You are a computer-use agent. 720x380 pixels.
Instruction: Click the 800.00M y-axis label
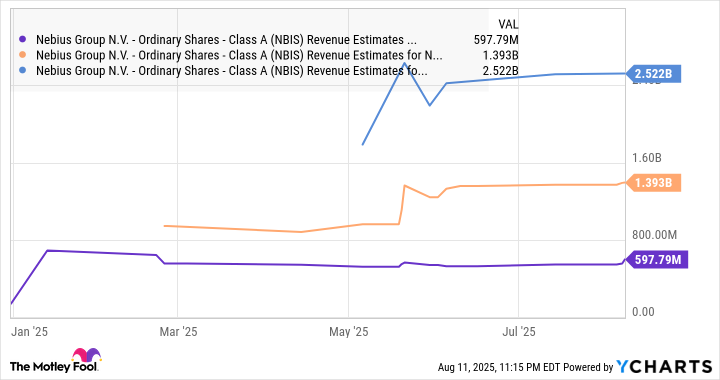click(x=654, y=235)
